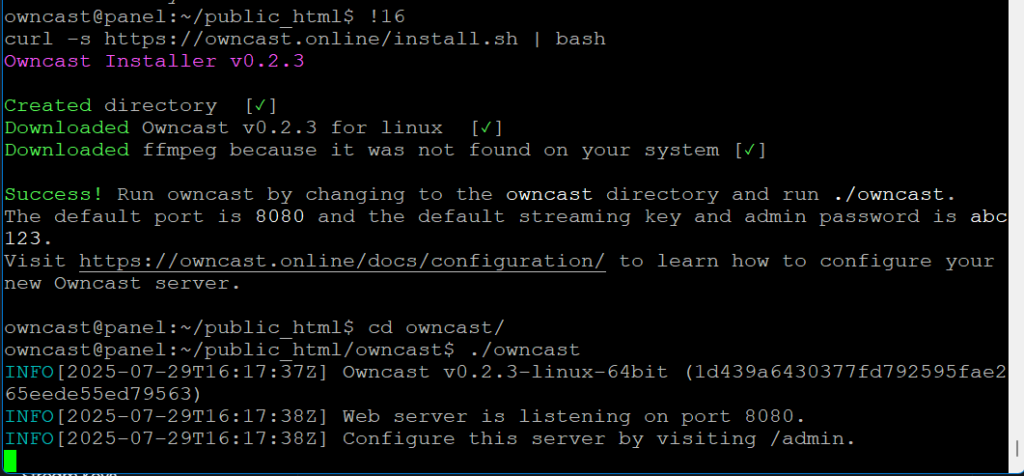Click the ./owncast command at the prompt
The width and height of the screenshot is (1024, 476).
tap(524, 349)
